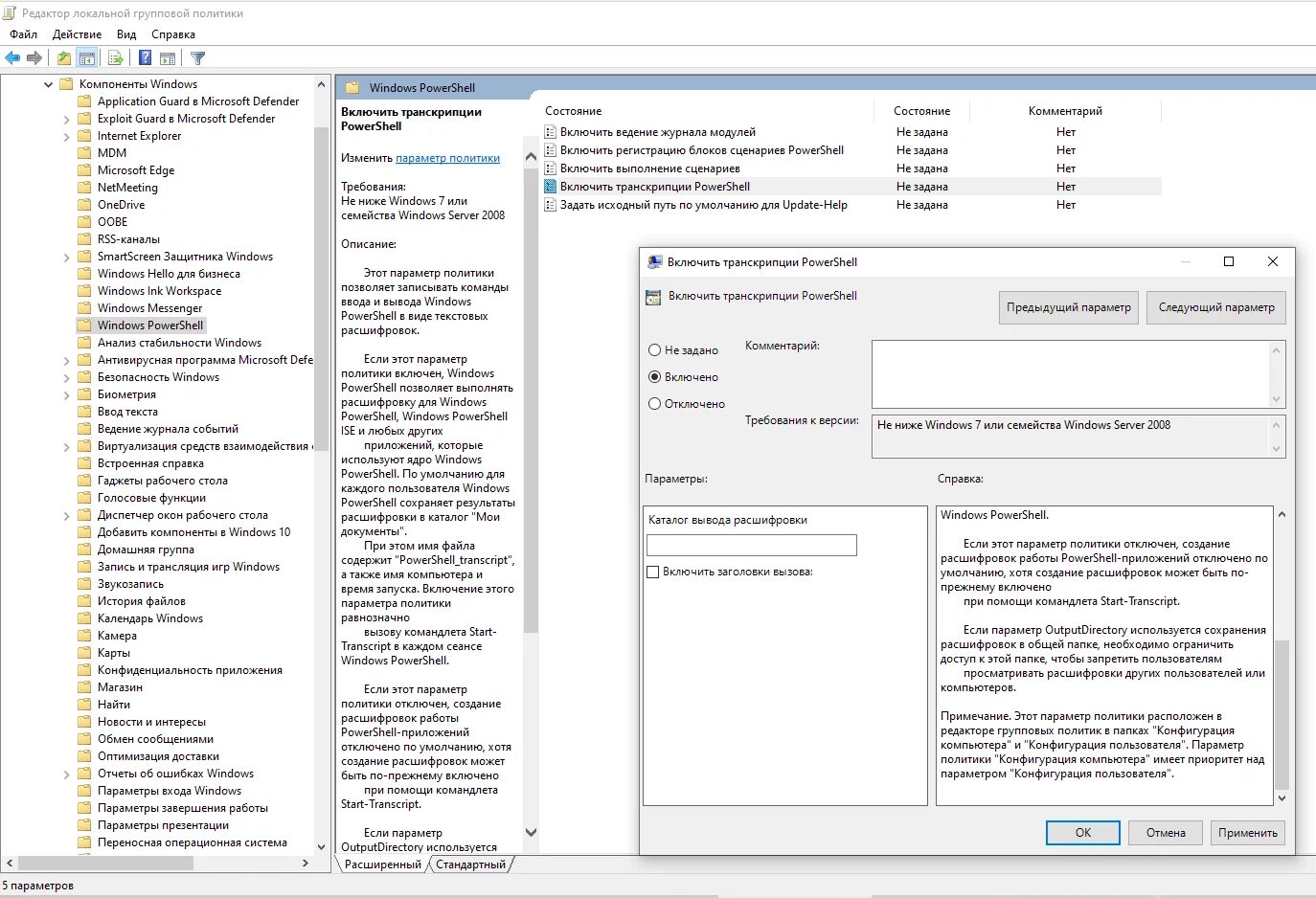This screenshot has width=1316, height=898.
Task: Click the export list toolbar icon
Action: 116,58
